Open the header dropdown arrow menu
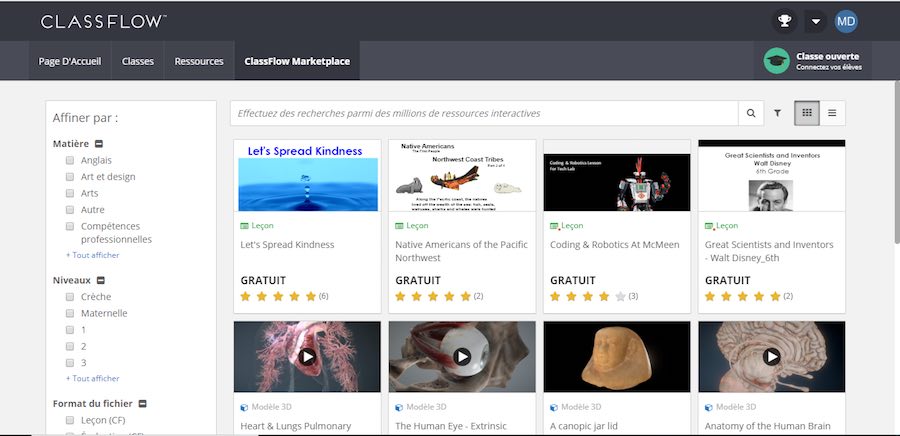This screenshot has width=900, height=436. 816,21
